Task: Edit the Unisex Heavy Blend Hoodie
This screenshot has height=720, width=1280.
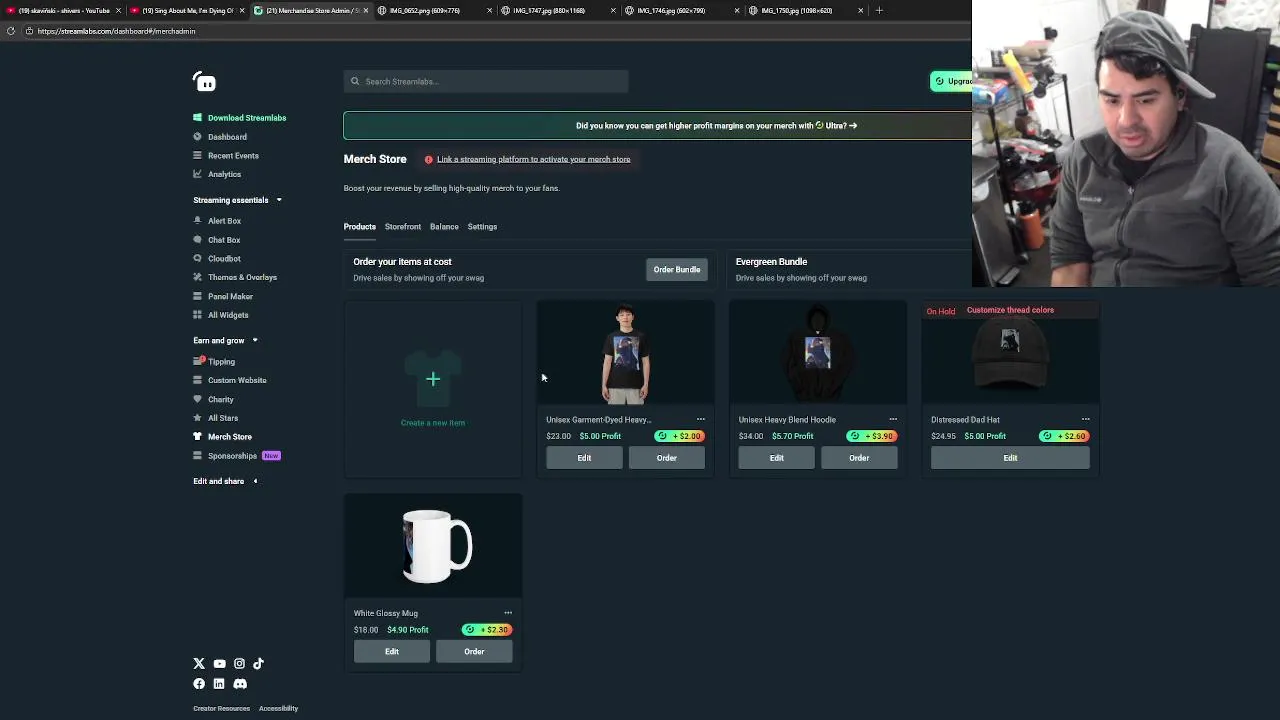Action: (777, 458)
